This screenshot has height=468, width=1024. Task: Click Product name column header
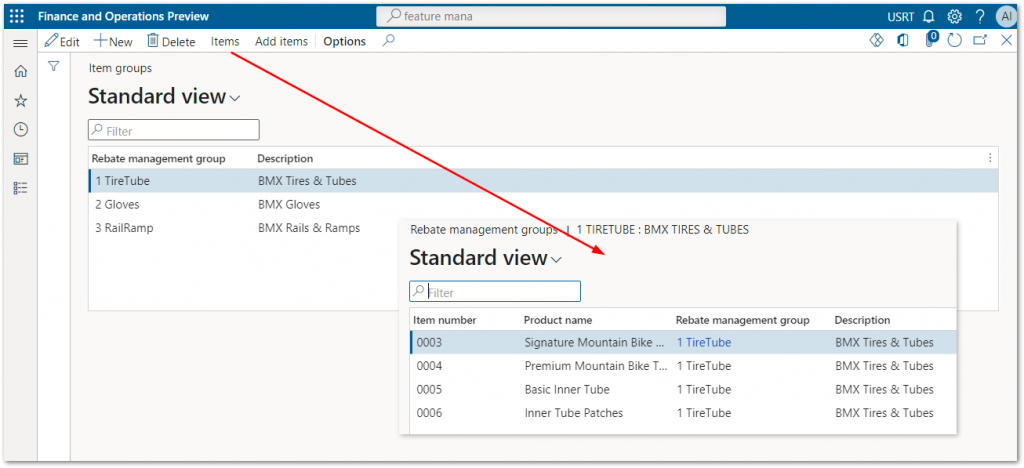pyautogui.click(x=558, y=320)
